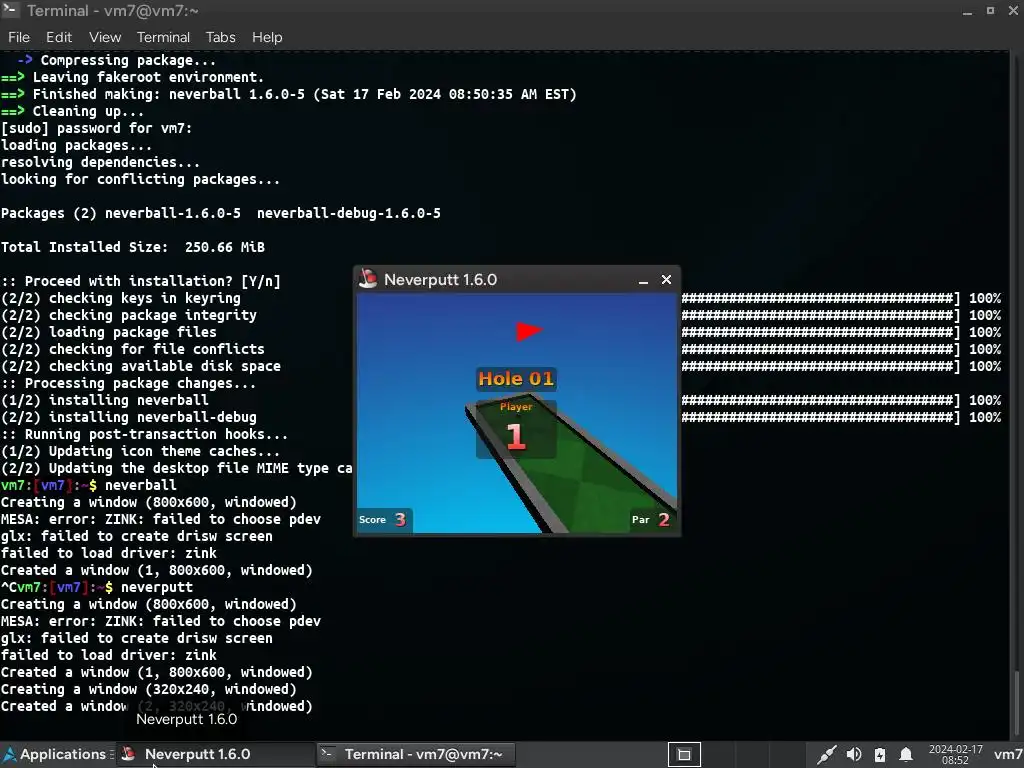This screenshot has height=768, width=1024.
Task: Click the 'Finished making: neverball 1.6.0-5' line
Action: click(289, 94)
